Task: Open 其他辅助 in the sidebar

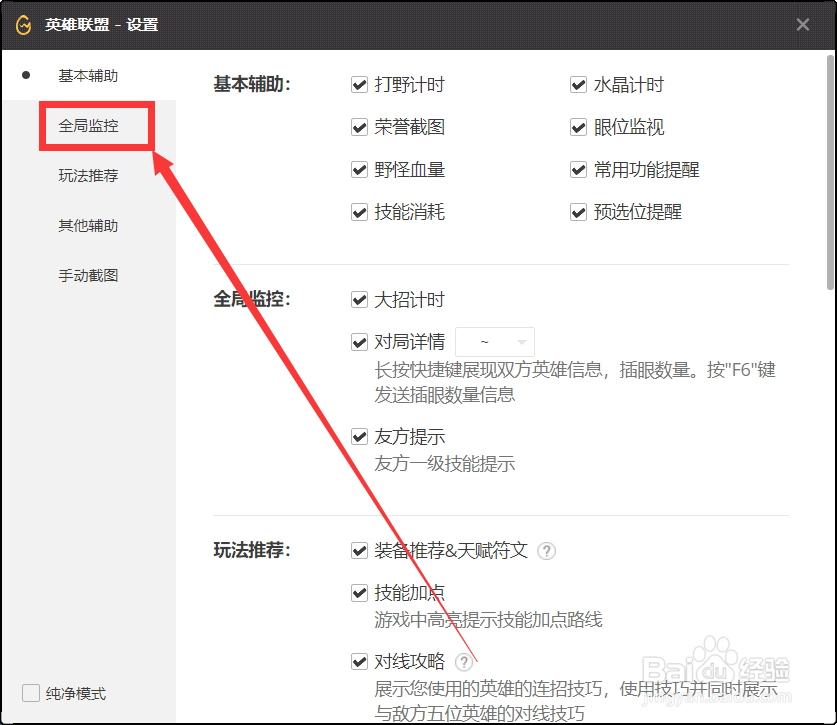Action: 88,226
